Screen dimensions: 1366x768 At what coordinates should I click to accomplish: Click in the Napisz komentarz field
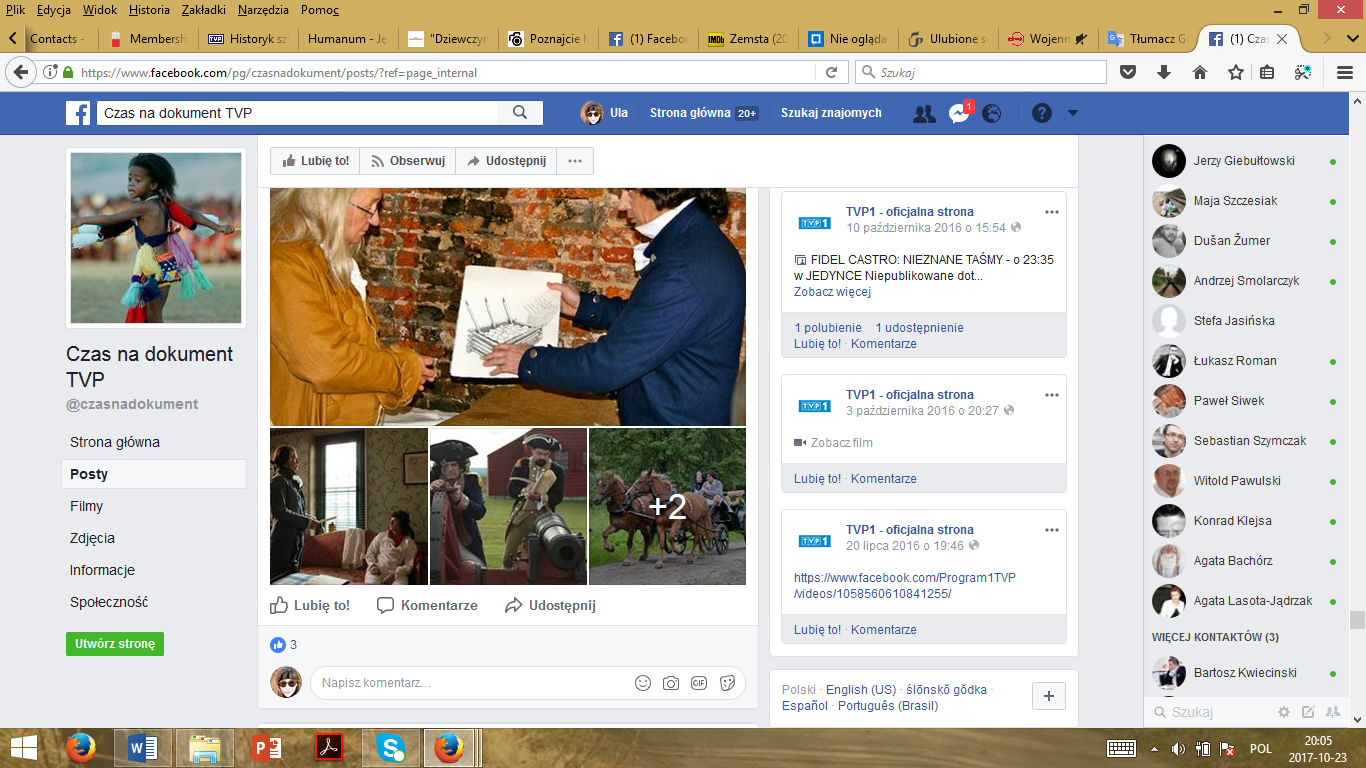click(x=470, y=683)
